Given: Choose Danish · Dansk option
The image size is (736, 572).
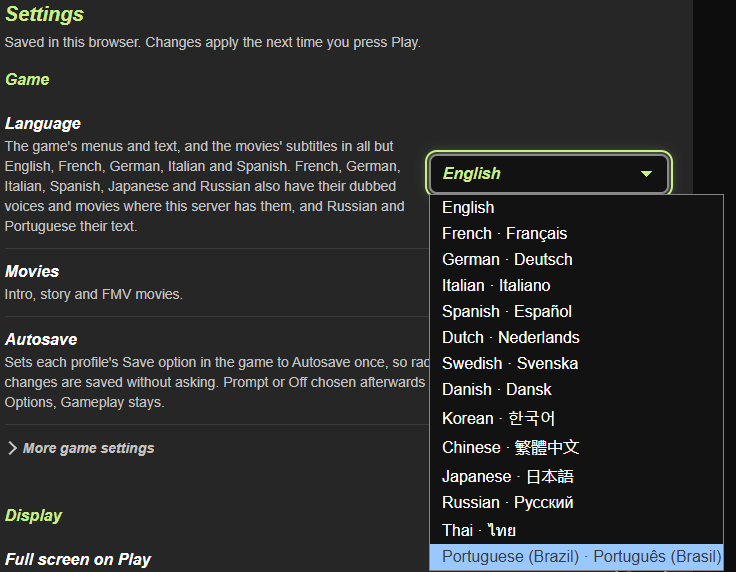Looking at the screenshot, I should (x=576, y=389).
